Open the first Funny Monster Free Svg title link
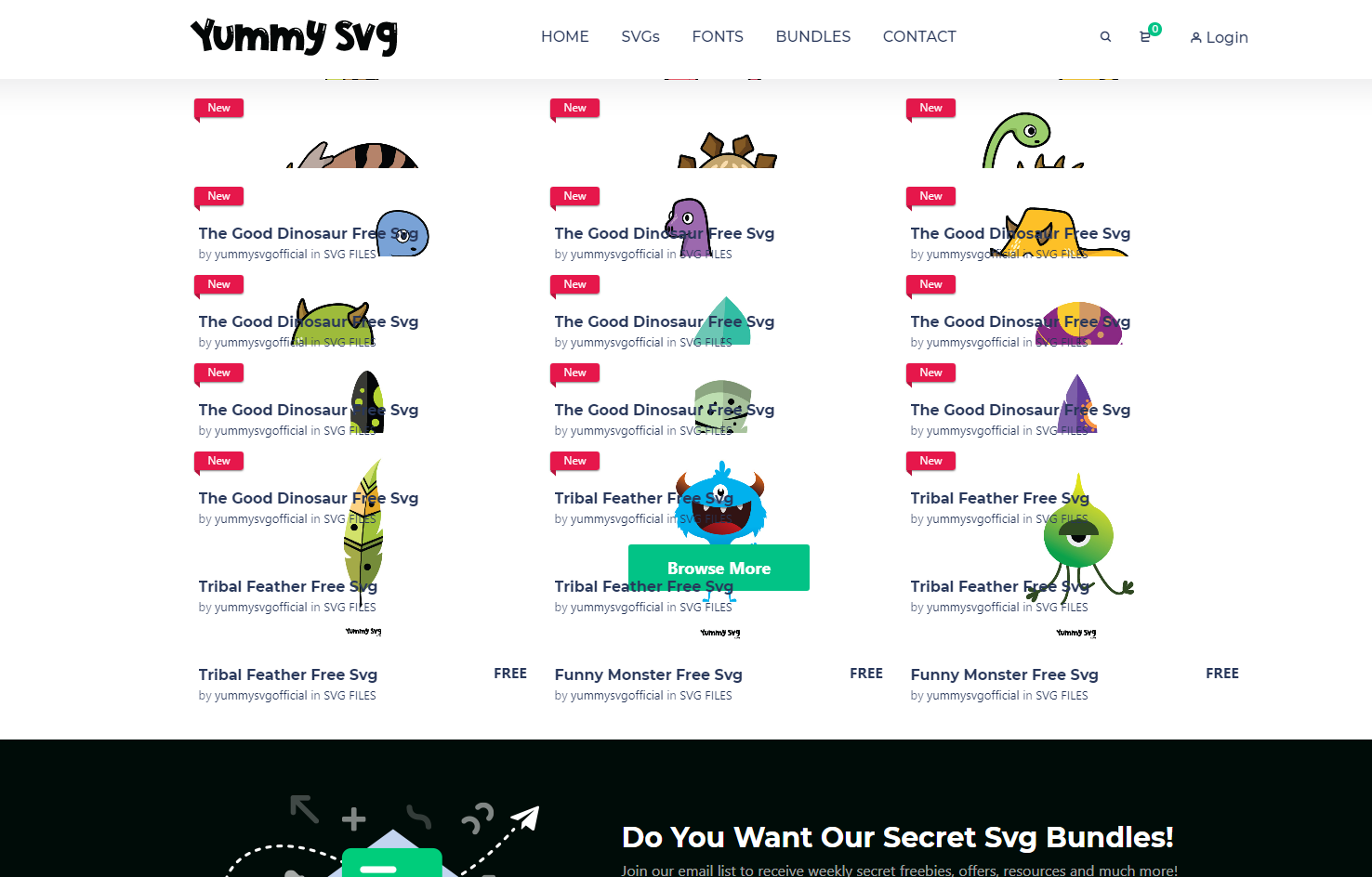 tap(649, 674)
